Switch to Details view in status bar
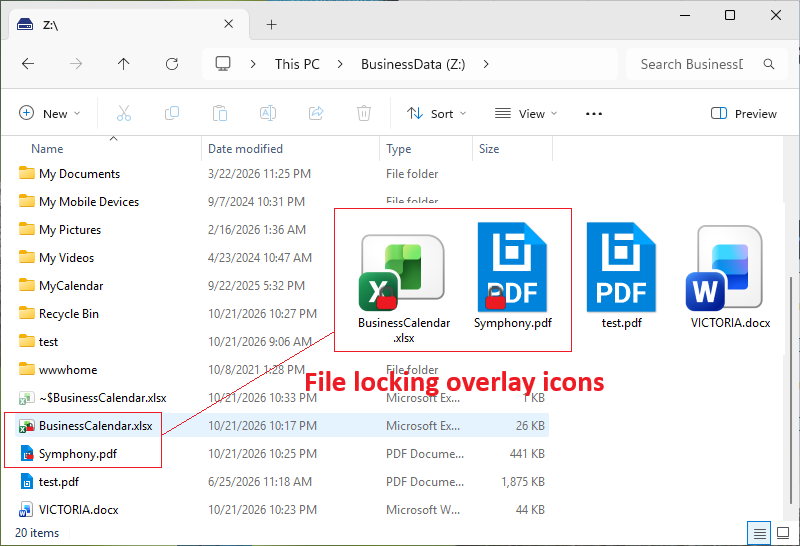The image size is (800, 546). point(760,533)
